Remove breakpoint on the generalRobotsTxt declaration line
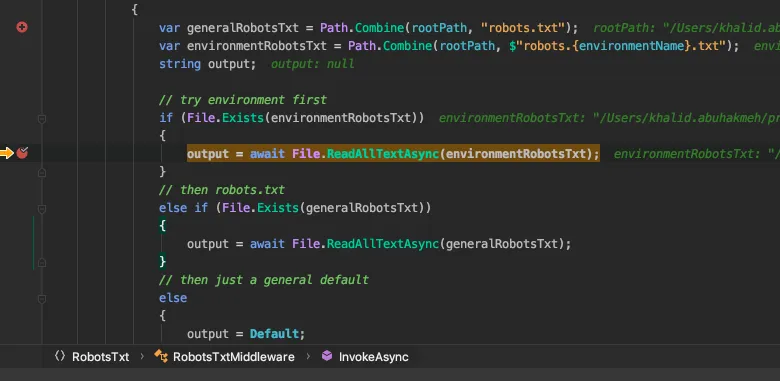The width and height of the screenshot is (780, 381). point(22,27)
